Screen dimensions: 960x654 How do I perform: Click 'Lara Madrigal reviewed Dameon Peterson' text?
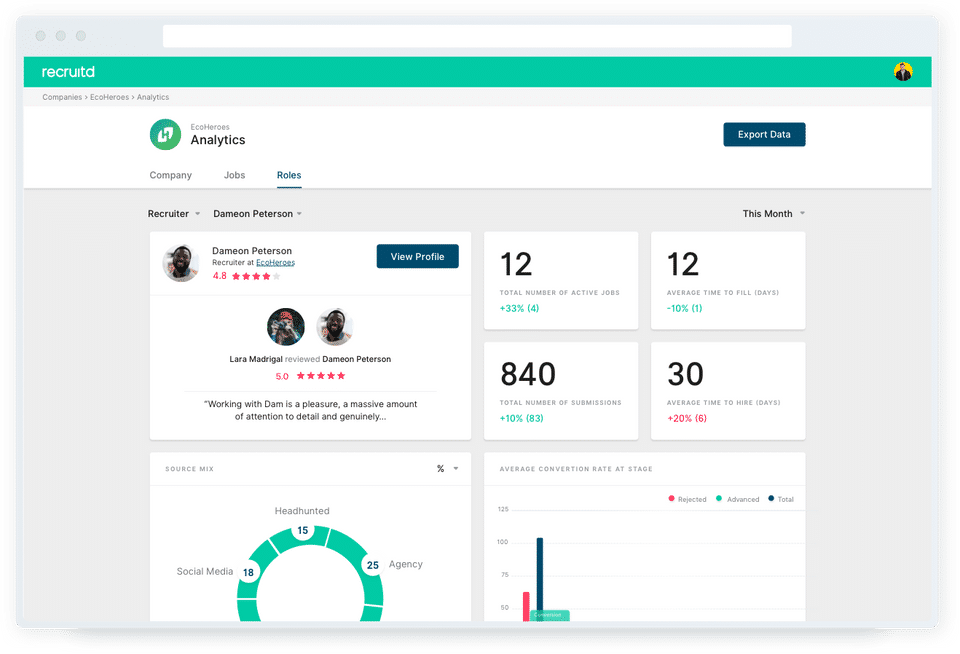[310, 359]
